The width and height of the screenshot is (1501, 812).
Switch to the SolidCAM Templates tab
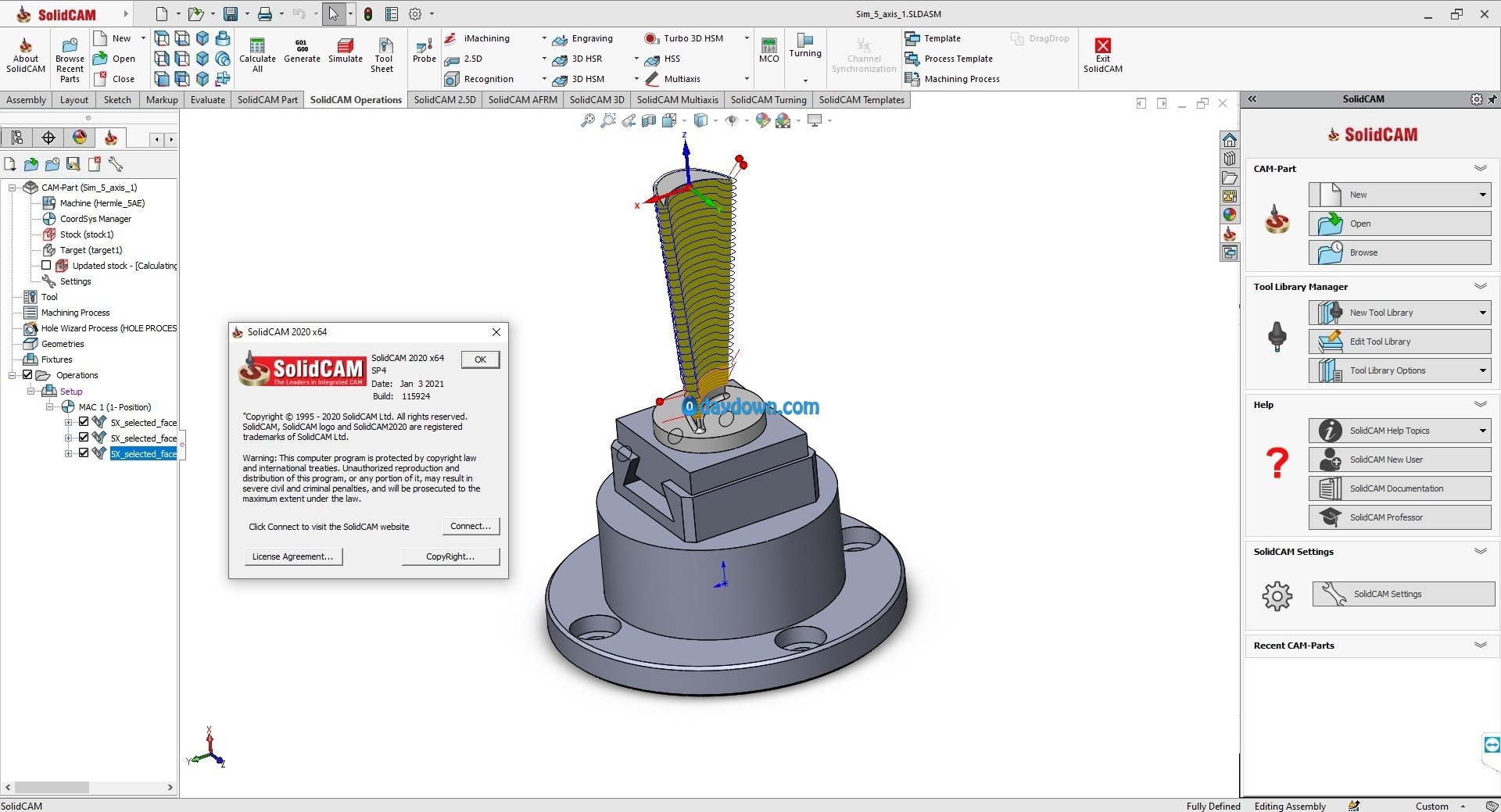(x=862, y=99)
